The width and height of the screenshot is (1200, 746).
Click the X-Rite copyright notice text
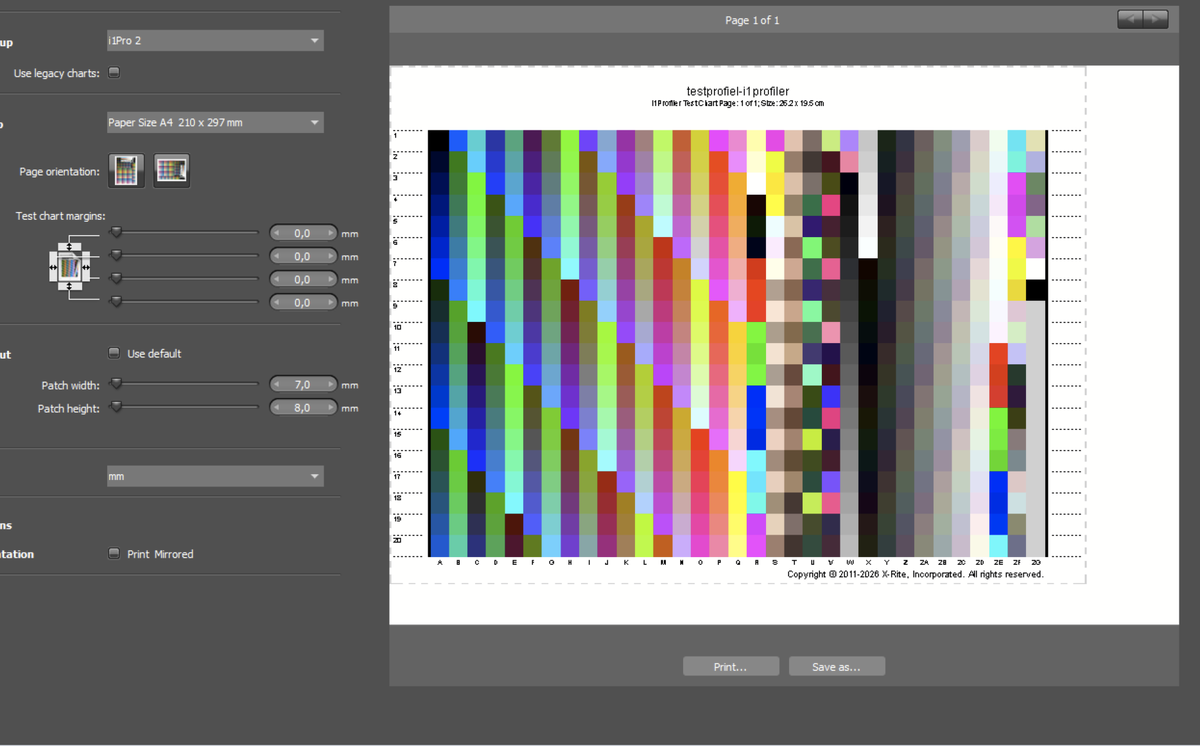pos(916,574)
